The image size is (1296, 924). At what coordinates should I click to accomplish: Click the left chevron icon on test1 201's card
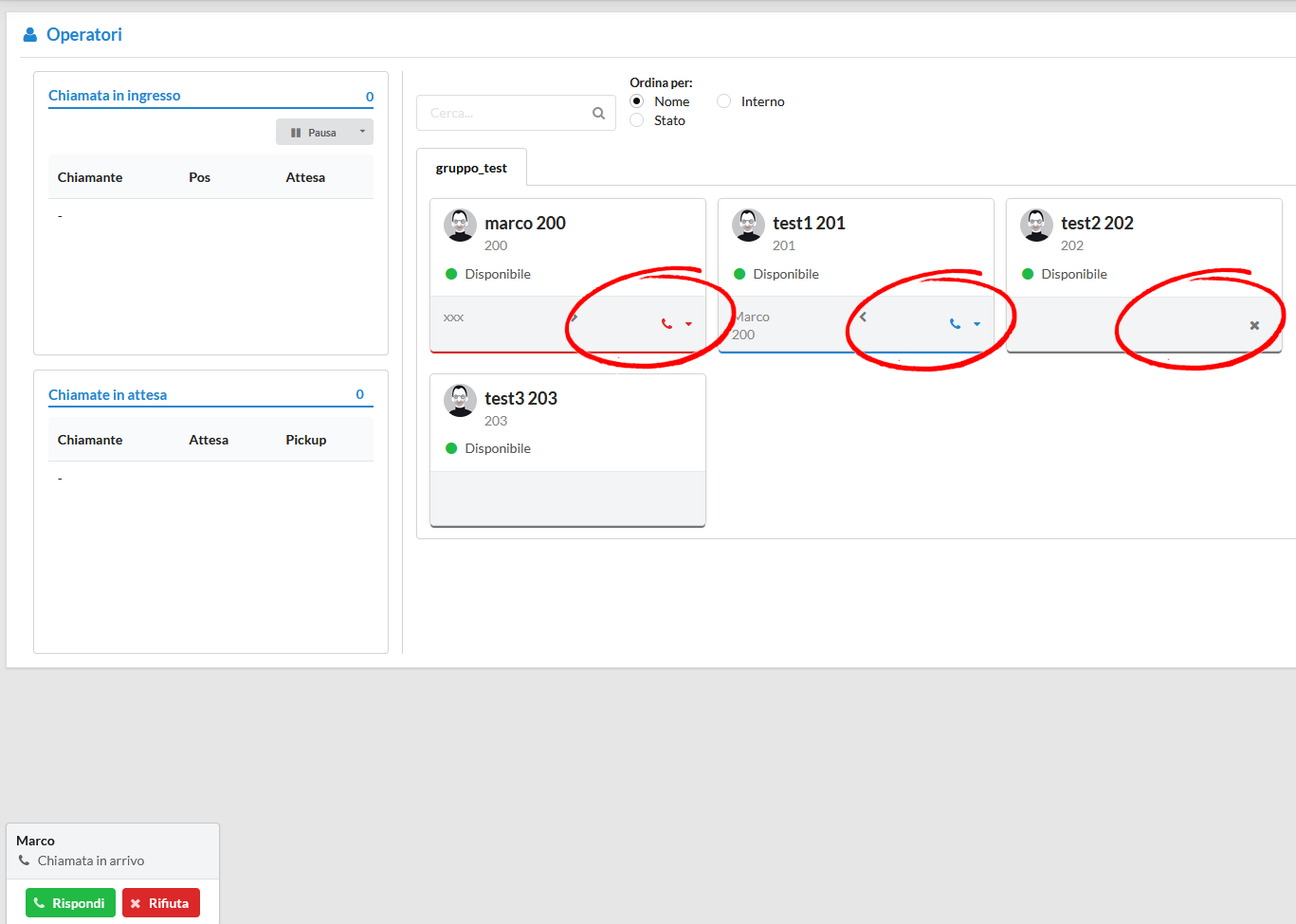pos(863,318)
